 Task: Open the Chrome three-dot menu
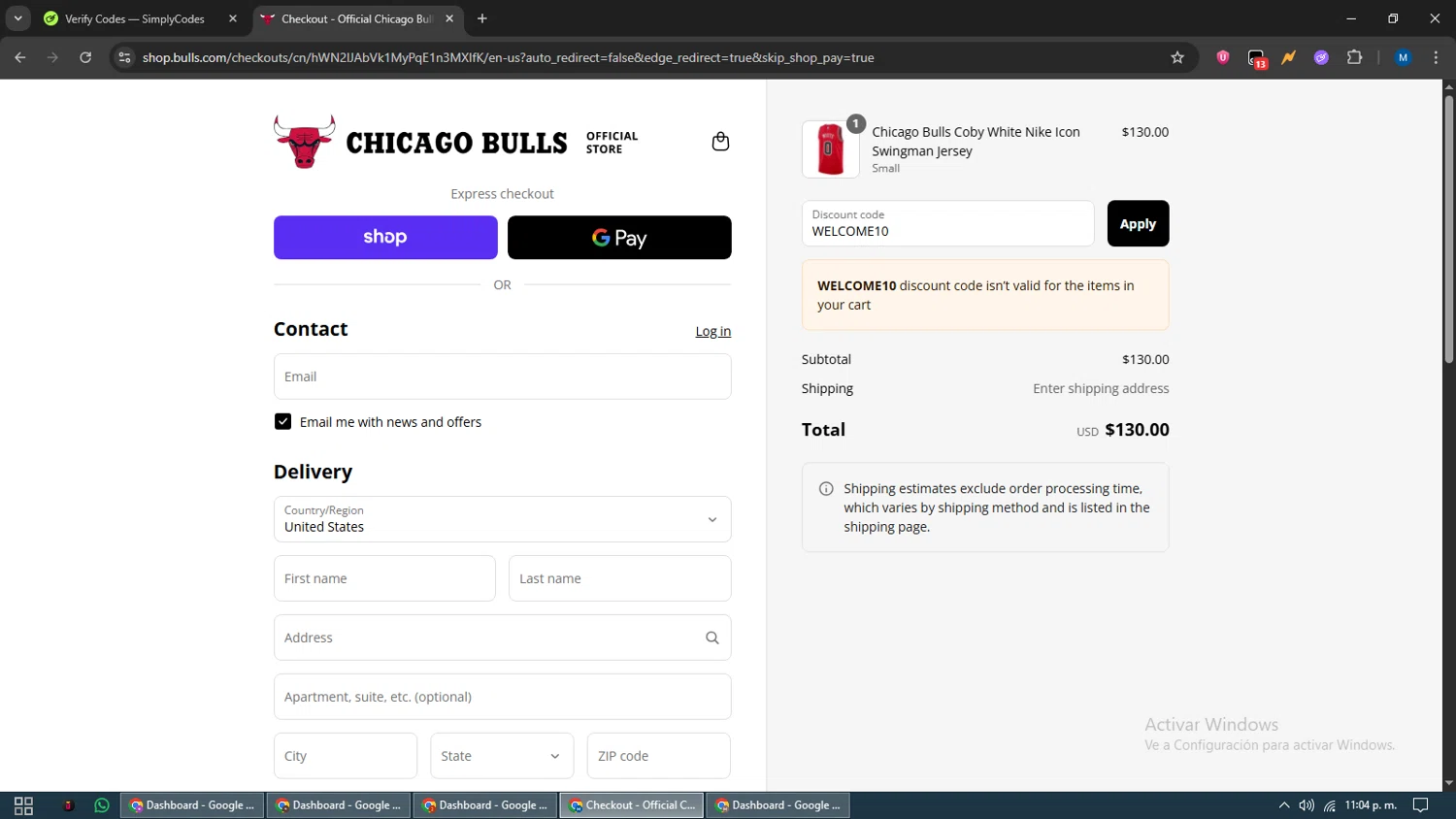[1436, 57]
